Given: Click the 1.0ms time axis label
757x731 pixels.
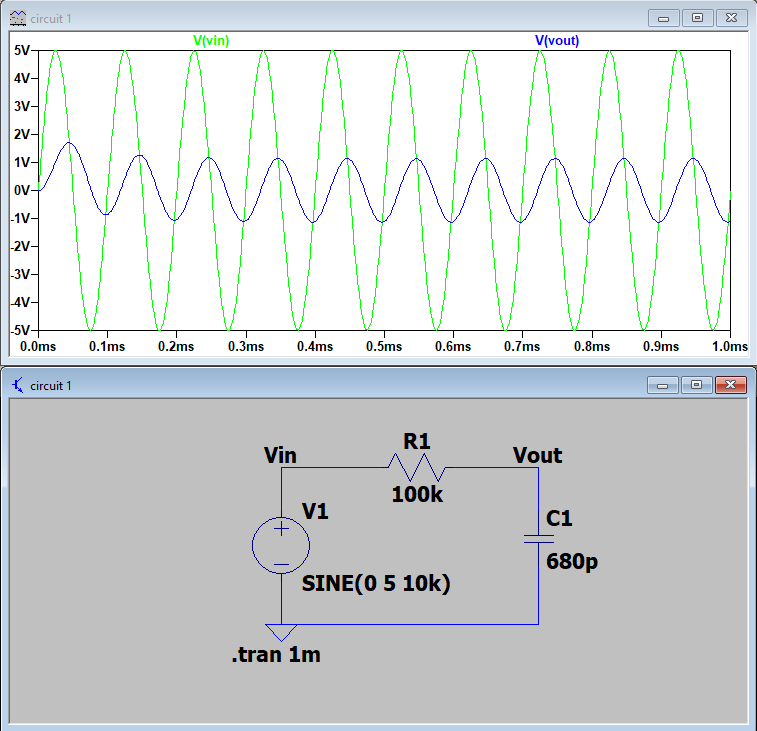Looking at the screenshot, I should [729, 347].
